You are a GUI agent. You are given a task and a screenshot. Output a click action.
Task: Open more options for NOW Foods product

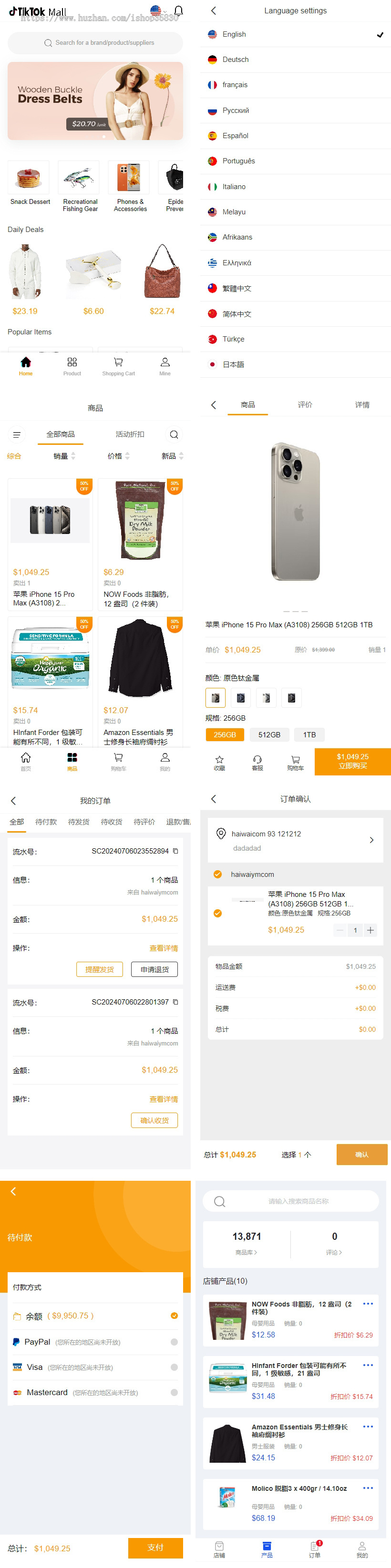pos(368,1303)
